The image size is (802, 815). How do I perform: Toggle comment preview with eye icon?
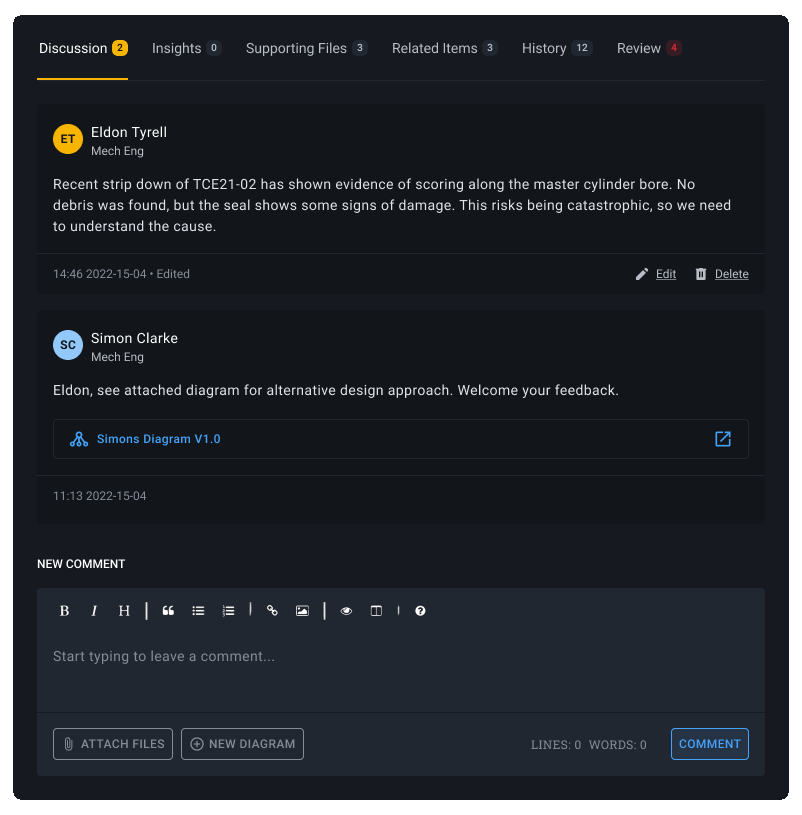[346, 611]
